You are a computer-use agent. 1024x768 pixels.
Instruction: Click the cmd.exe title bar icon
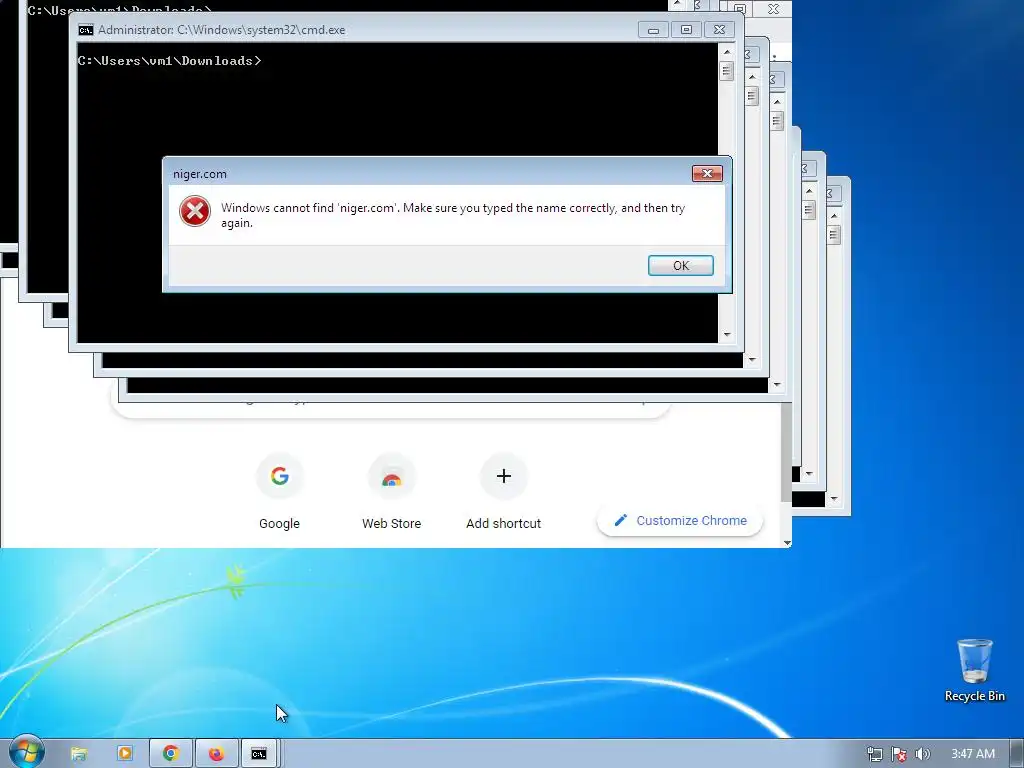pyautogui.click(x=86, y=30)
